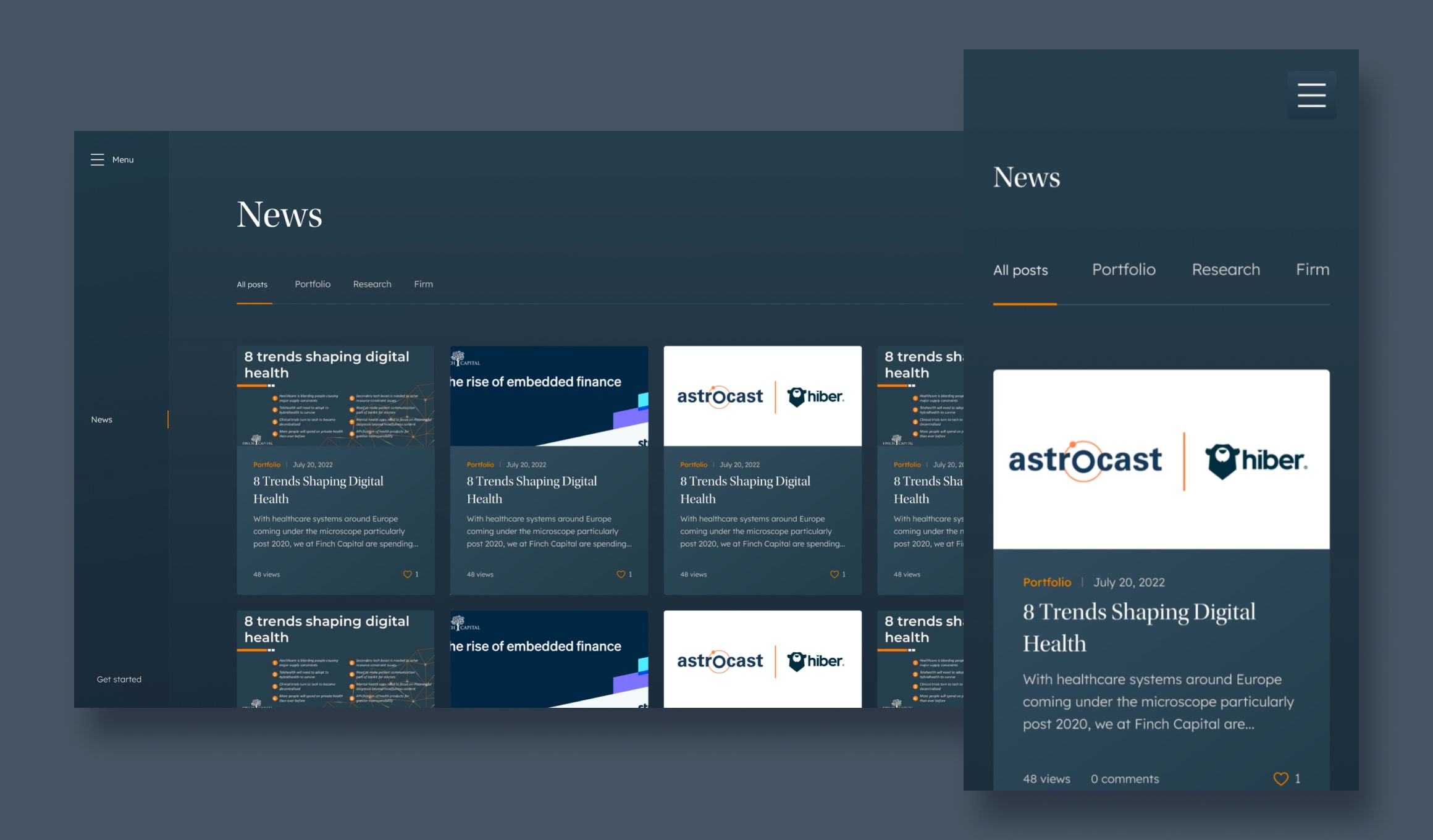The image size is (1433, 840).
Task: Switch to Research tab in desktop view
Action: click(372, 284)
